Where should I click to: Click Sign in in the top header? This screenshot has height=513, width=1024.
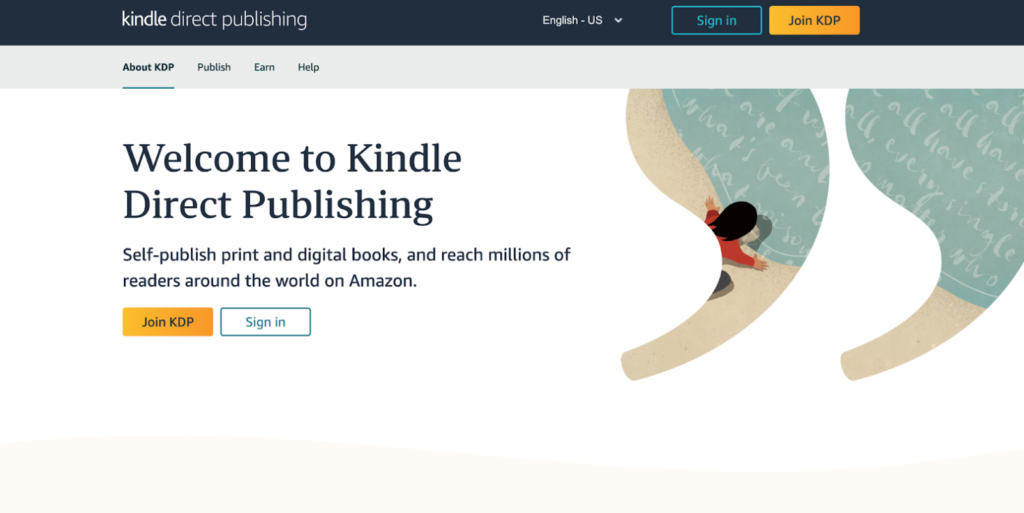(716, 20)
